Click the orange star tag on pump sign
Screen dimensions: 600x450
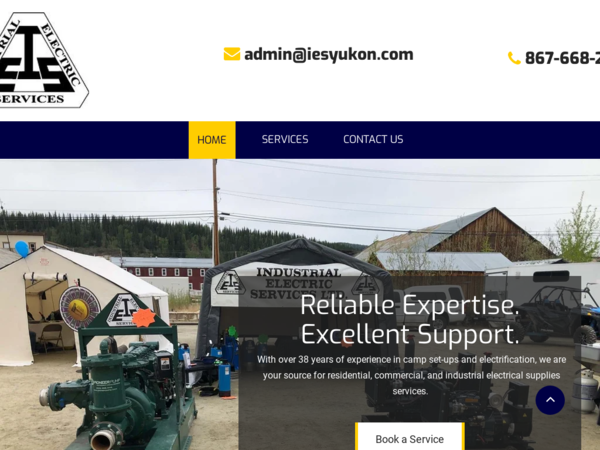(x=143, y=317)
